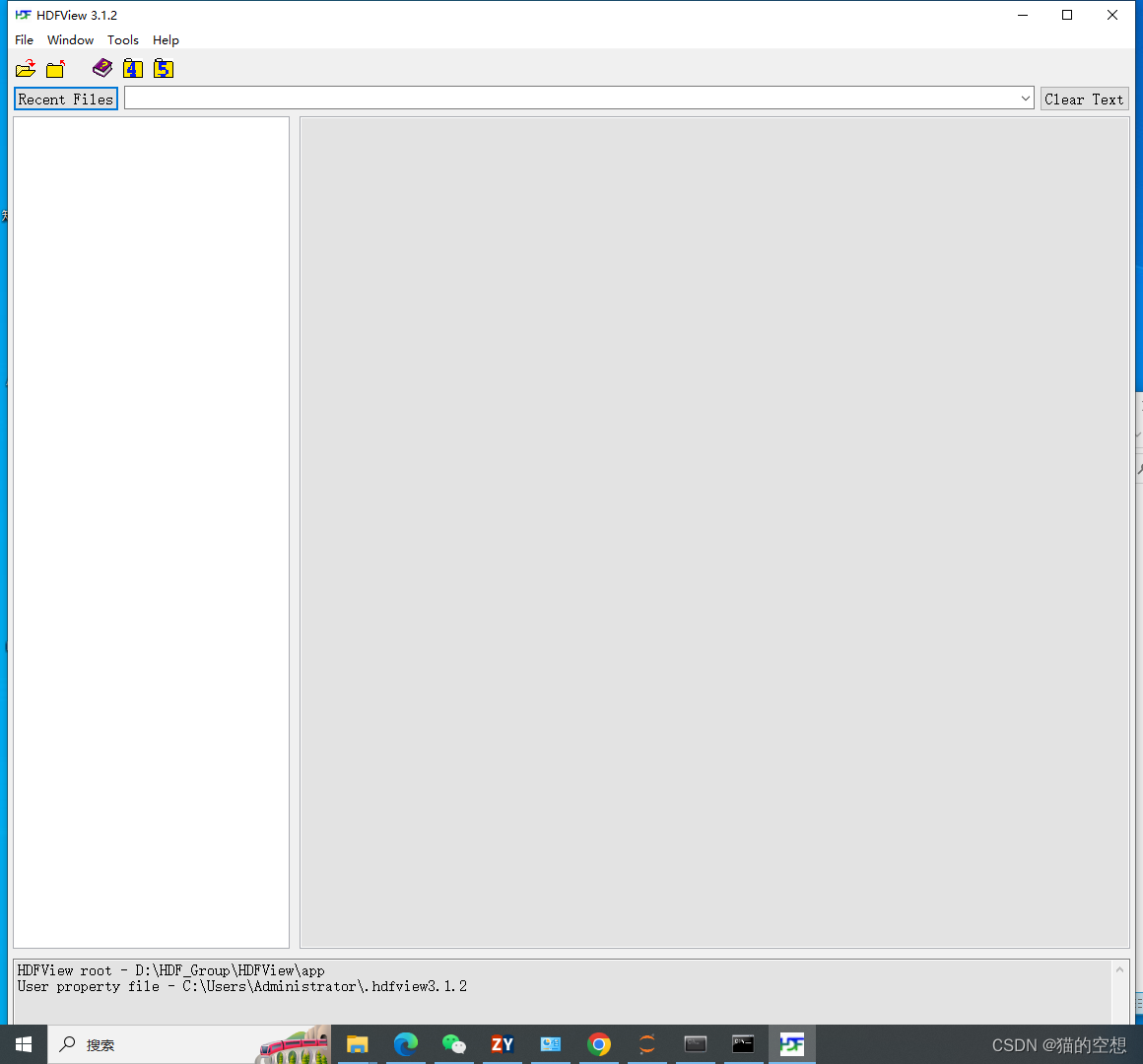The image size is (1143, 1064).
Task: Open the ZY app on taskbar
Action: pos(503,1044)
